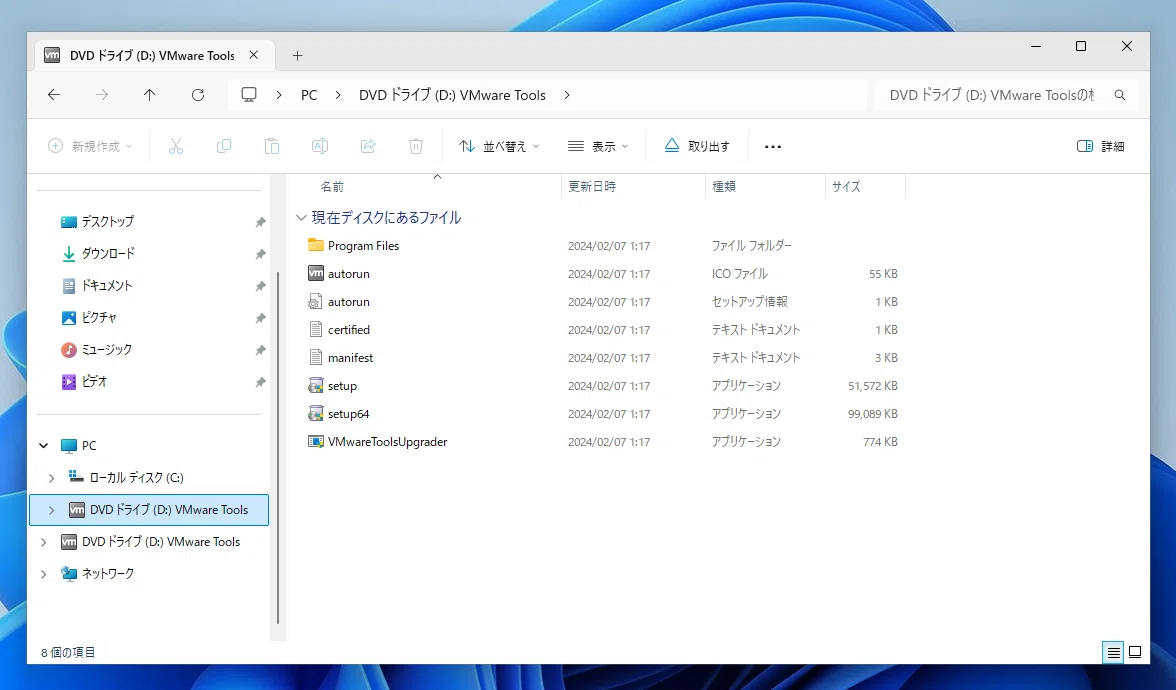Close the DVD ドライブ tab
The image size is (1176, 690).
(254, 56)
